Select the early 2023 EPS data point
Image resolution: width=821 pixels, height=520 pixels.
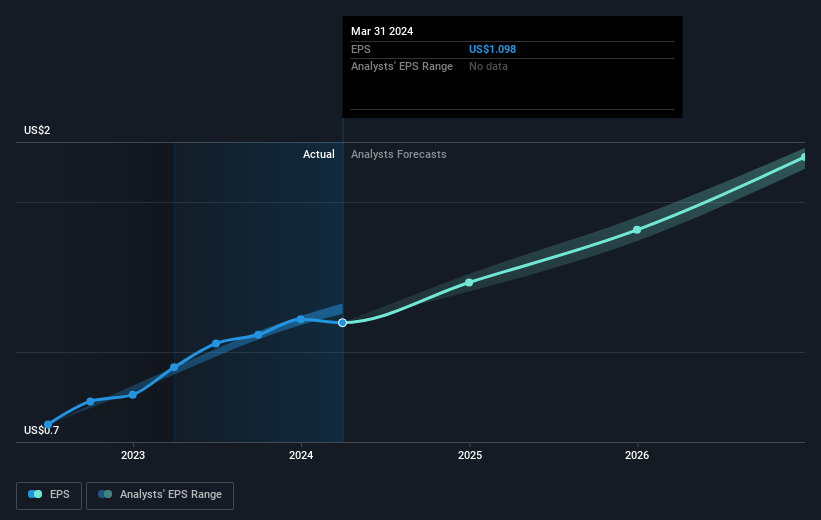click(x=132, y=395)
